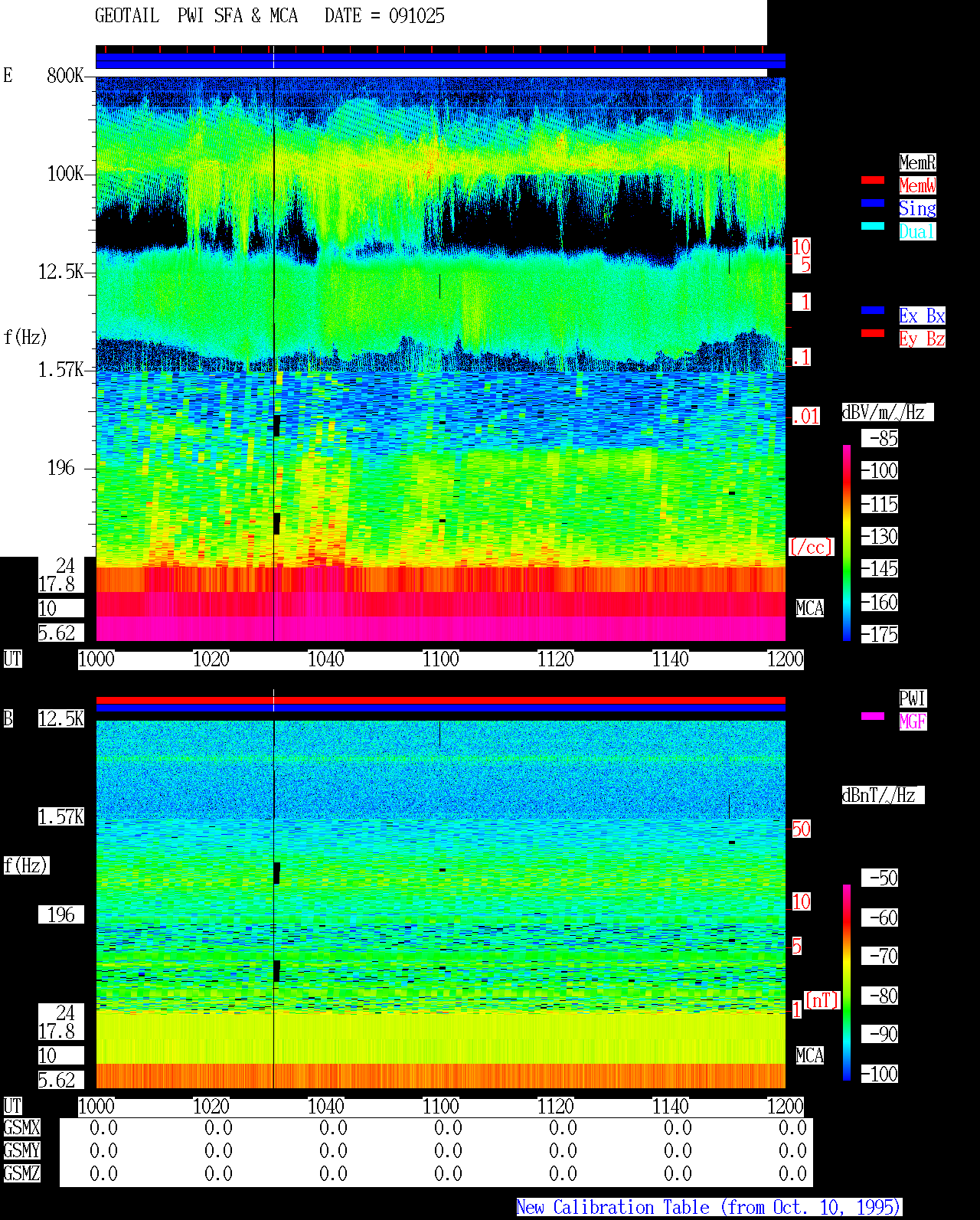Click the red Ey Bz legend swatch
Image resolution: width=980 pixels, height=1220 pixels.
point(873,333)
